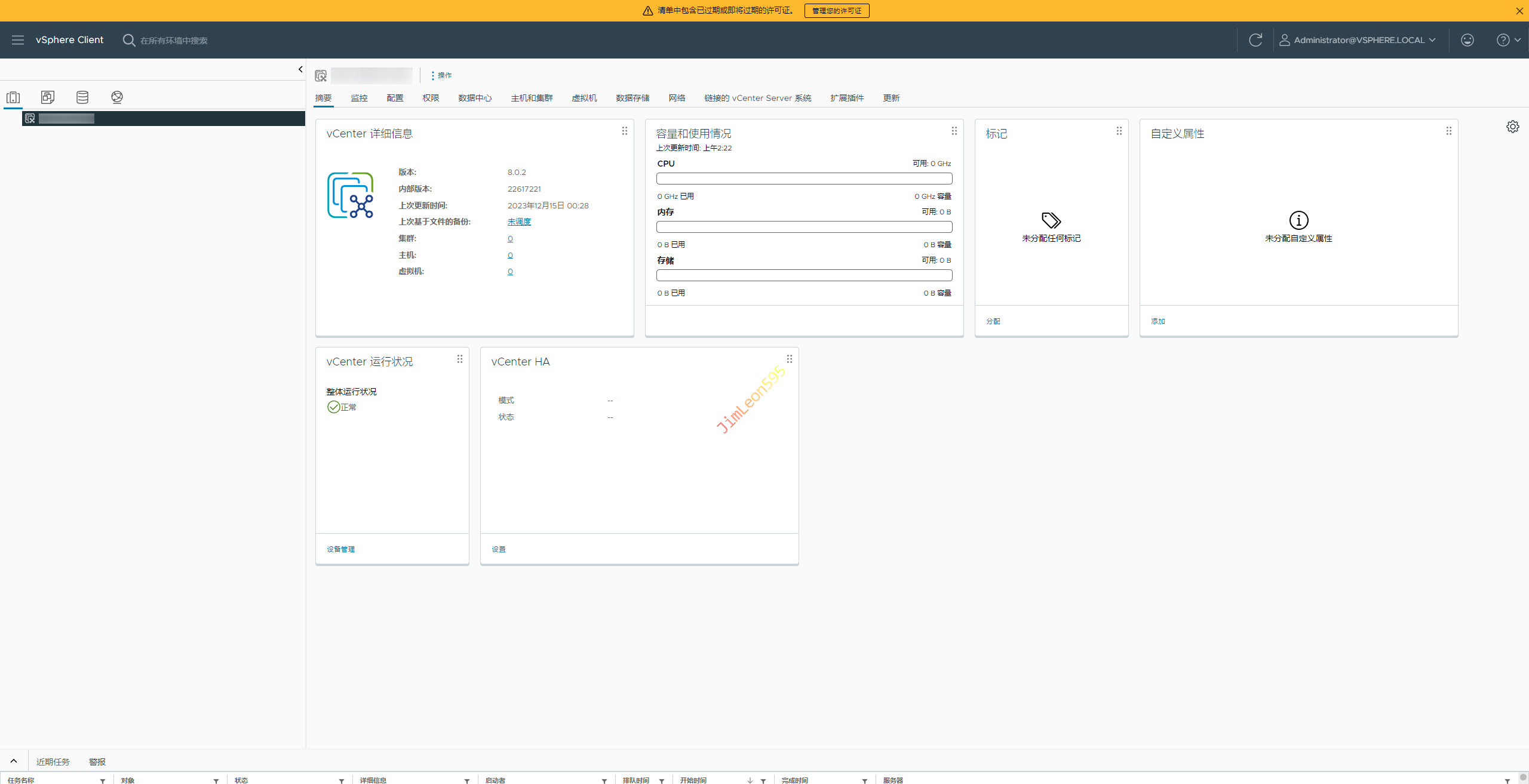Open the hamburger navigation menu
The height and width of the screenshot is (784, 1529).
click(18, 40)
